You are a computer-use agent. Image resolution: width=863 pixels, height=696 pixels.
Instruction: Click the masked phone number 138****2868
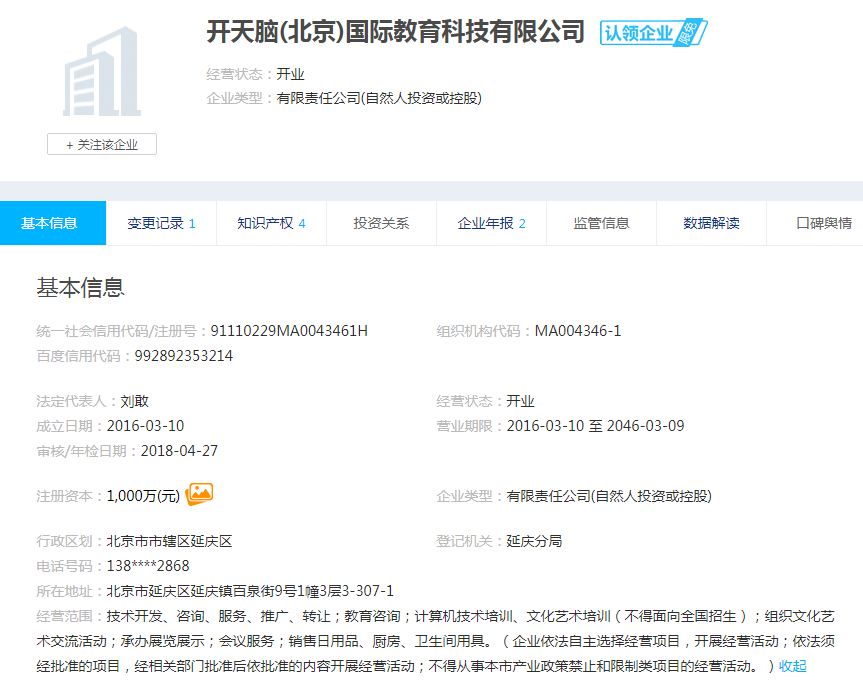(x=148, y=566)
